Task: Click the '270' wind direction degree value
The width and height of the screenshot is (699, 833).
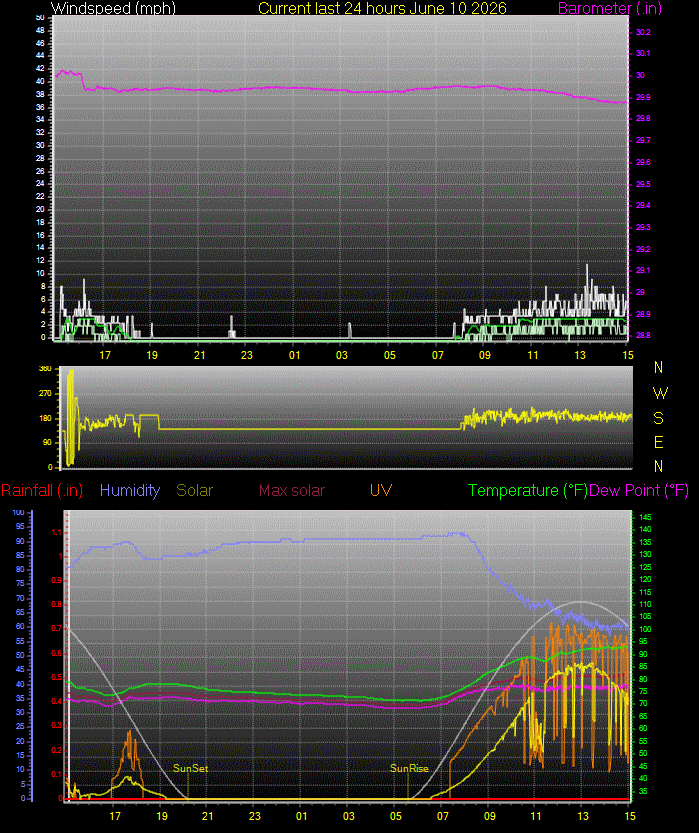Action: (x=45, y=394)
